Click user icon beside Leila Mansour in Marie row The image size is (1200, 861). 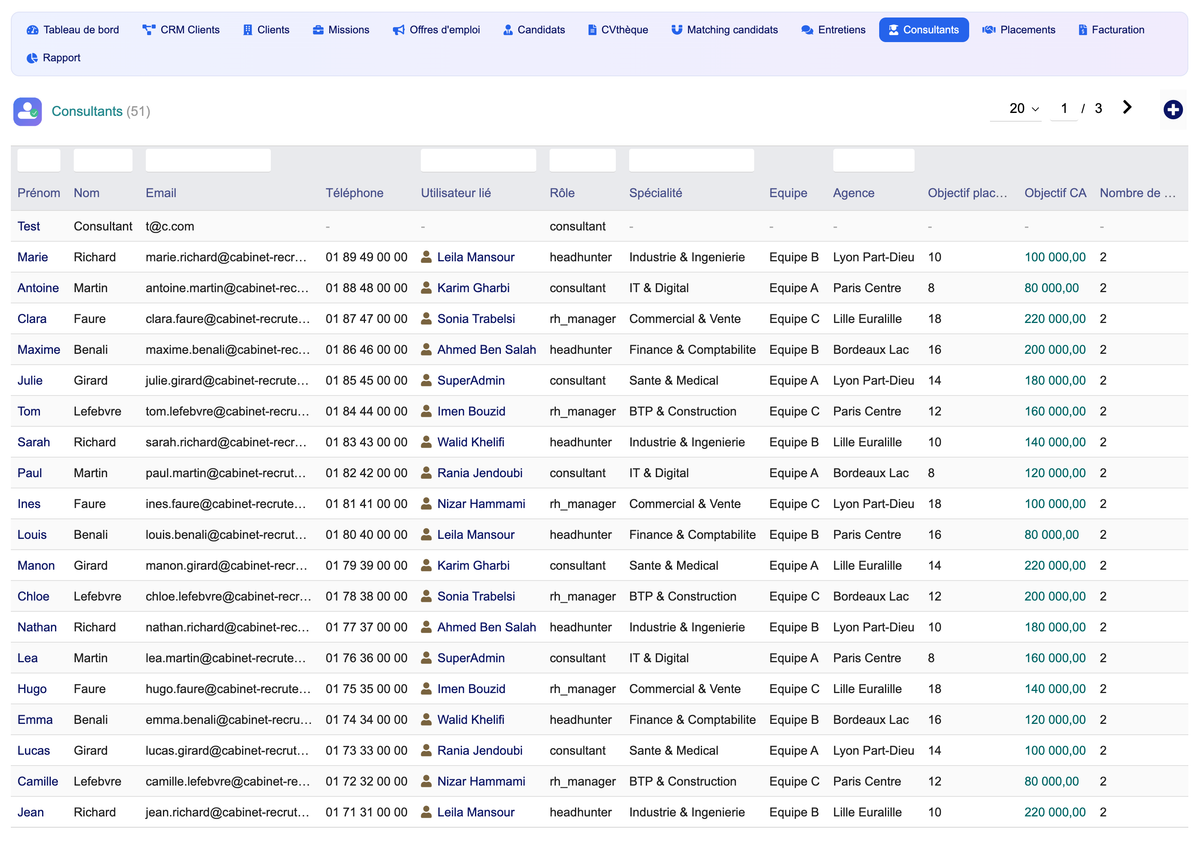pyautogui.click(x=427, y=257)
